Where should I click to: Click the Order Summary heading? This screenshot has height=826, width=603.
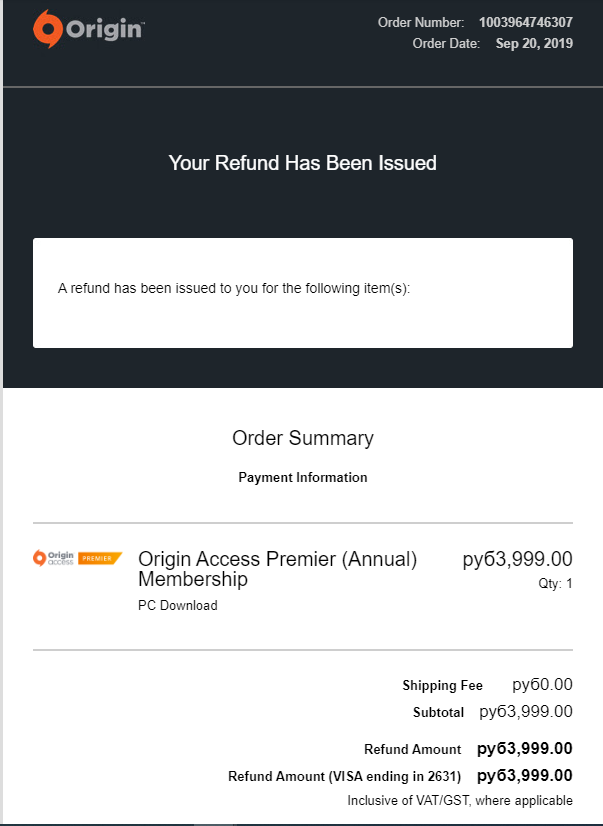(303, 438)
